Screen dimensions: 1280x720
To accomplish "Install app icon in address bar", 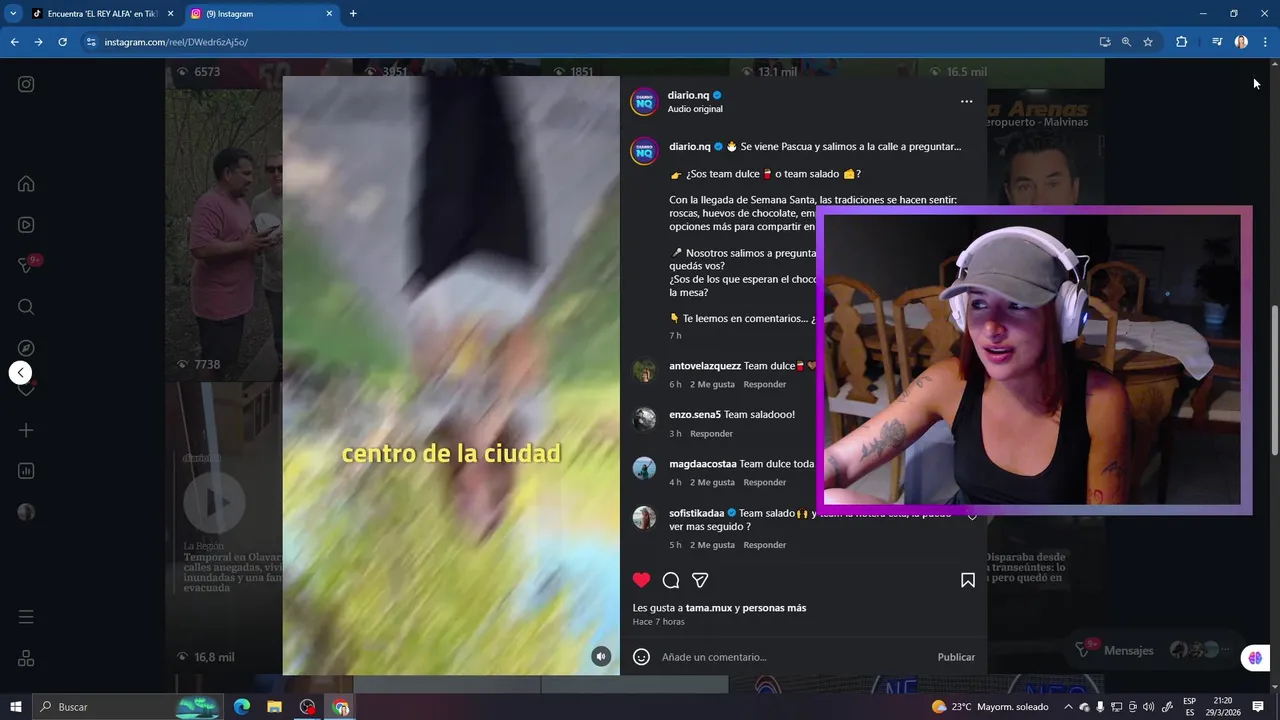I will point(1105,42).
